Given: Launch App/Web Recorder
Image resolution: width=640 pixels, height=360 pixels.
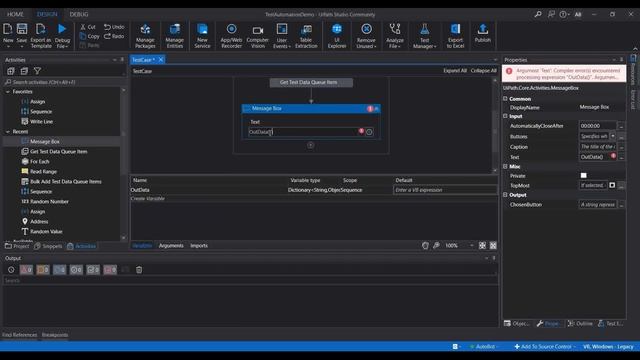Looking at the screenshot, I should point(231,36).
